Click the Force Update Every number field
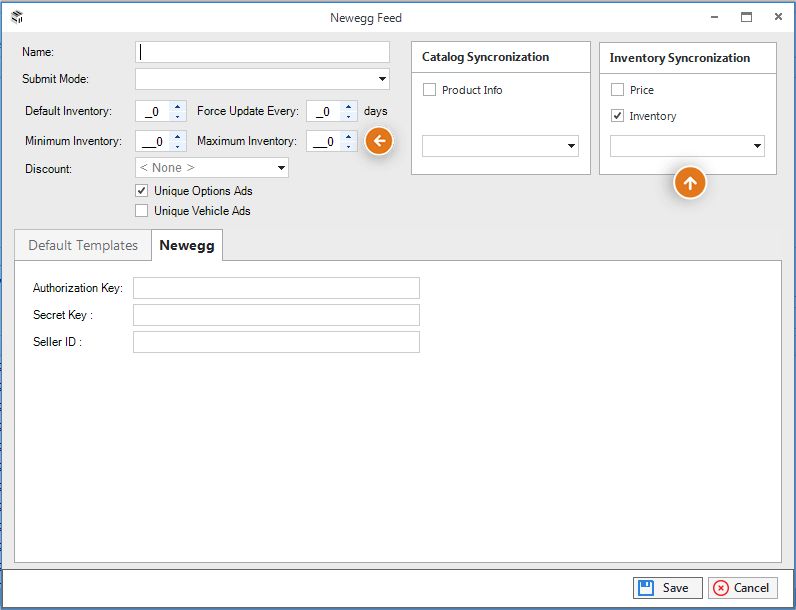The width and height of the screenshot is (796, 610). [x=324, y=111]
